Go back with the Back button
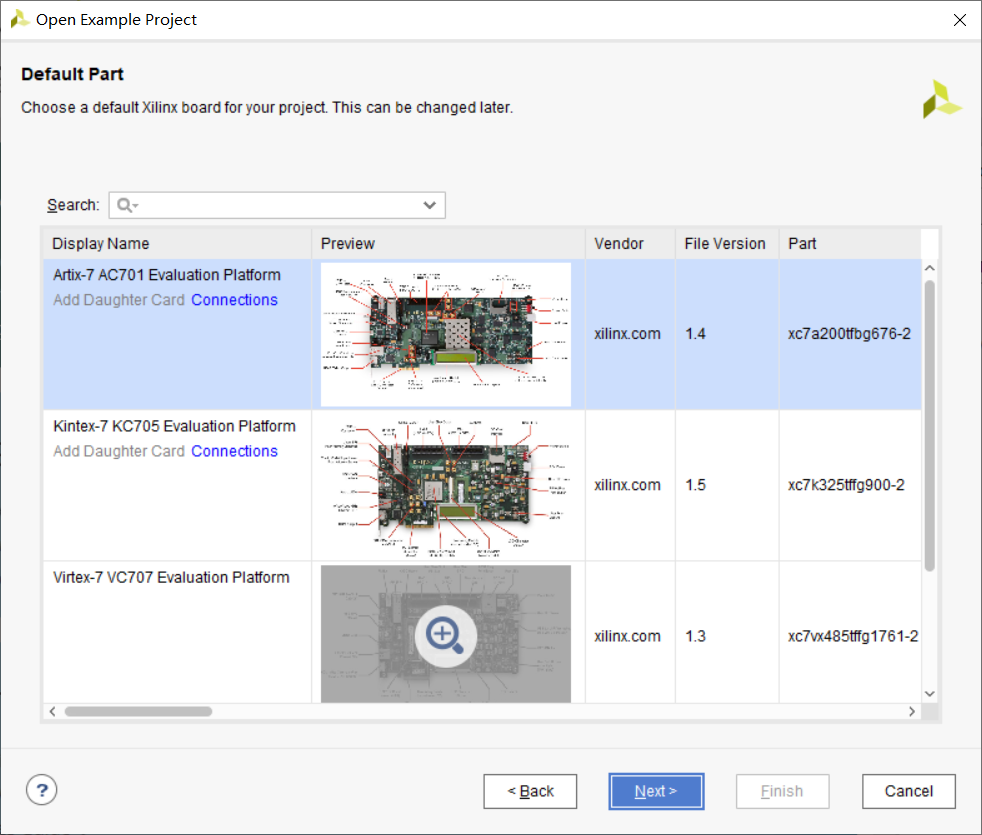Image resolution: width=982 pixels, height=835 pixels. 530,791
